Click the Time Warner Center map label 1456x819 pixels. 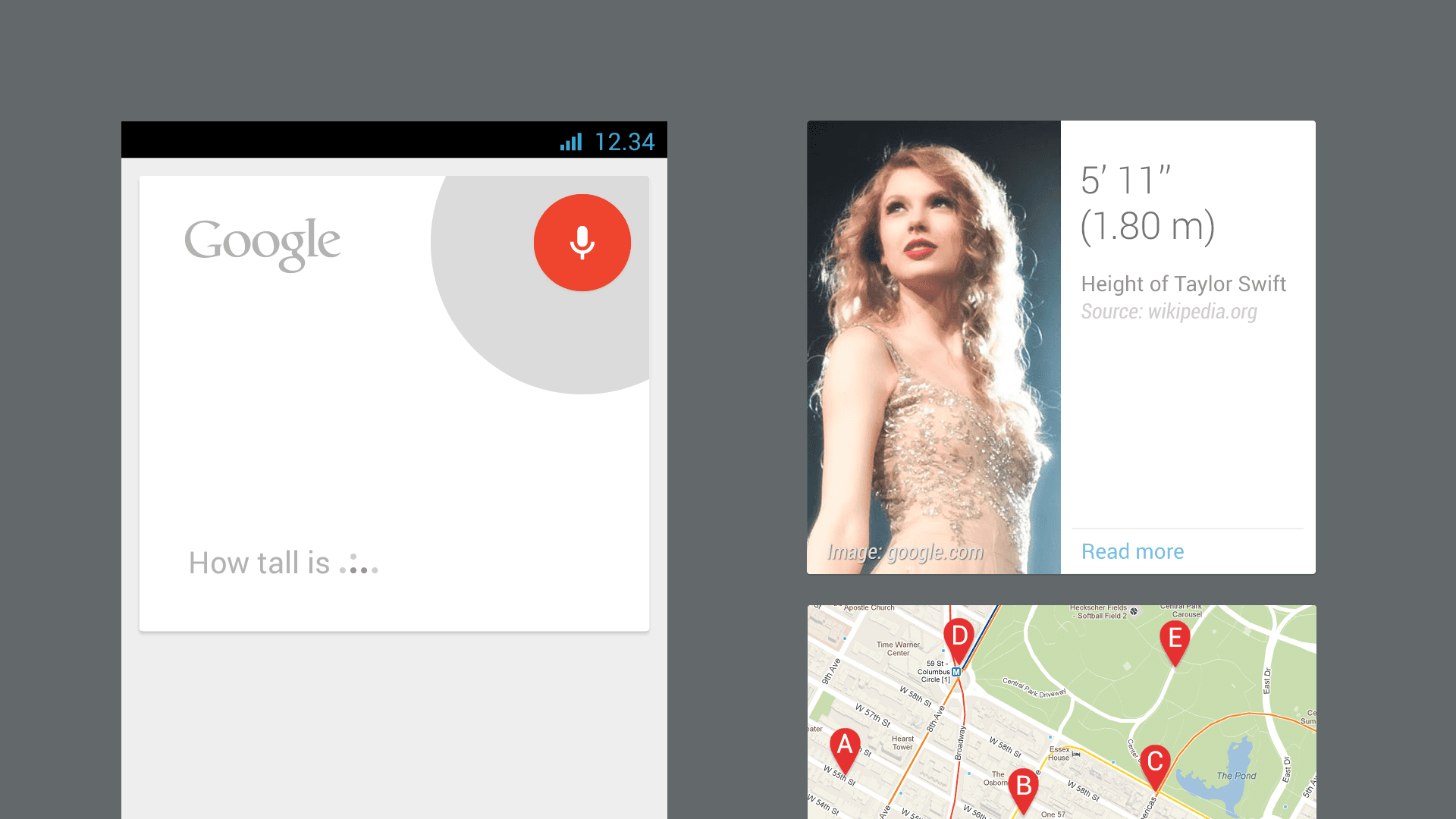pos(898,649)
